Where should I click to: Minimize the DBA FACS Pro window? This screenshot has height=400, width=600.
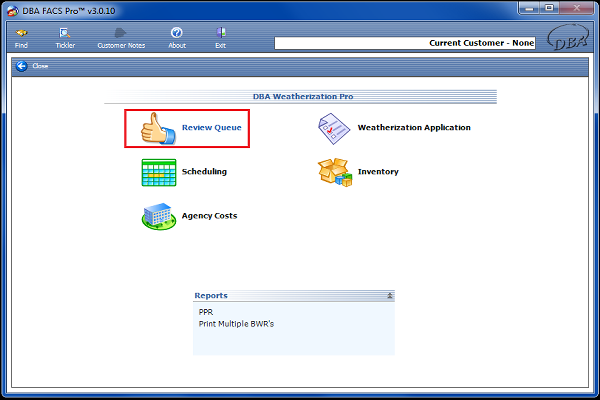(x=530, y=8)
